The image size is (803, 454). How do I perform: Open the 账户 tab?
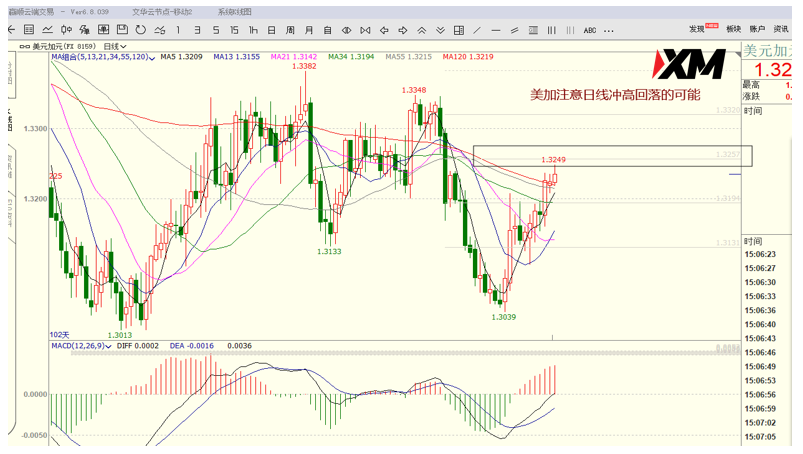click(757, 29)
